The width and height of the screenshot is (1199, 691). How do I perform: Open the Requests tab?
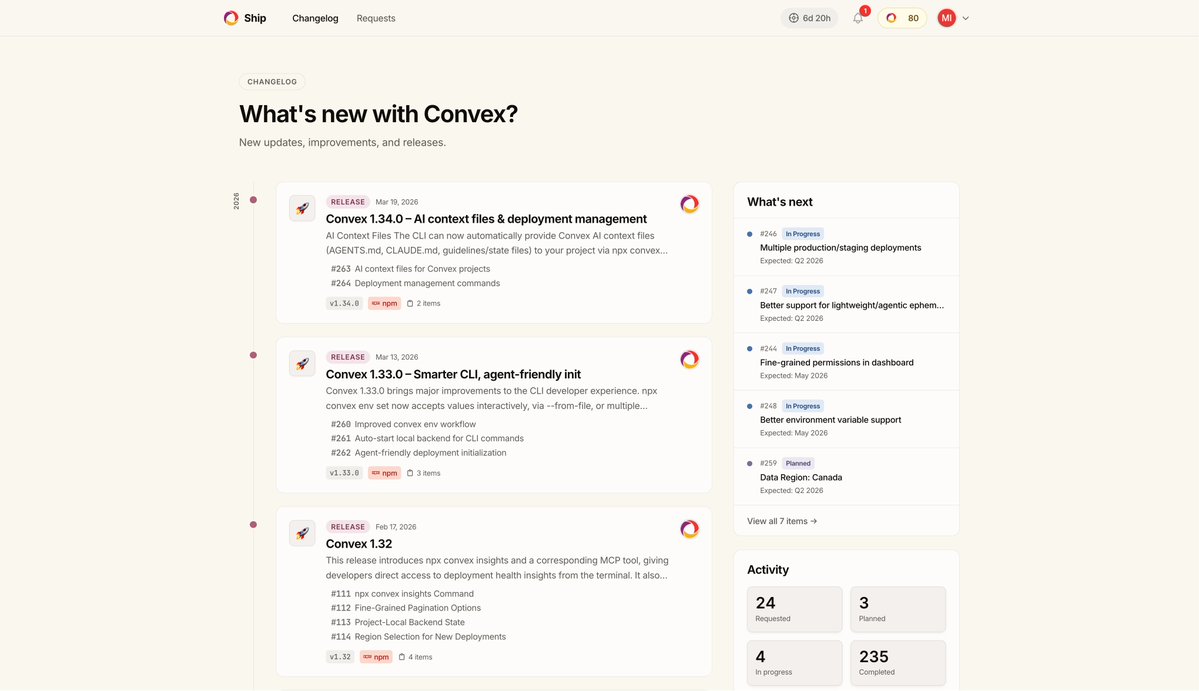pos(375,18)
